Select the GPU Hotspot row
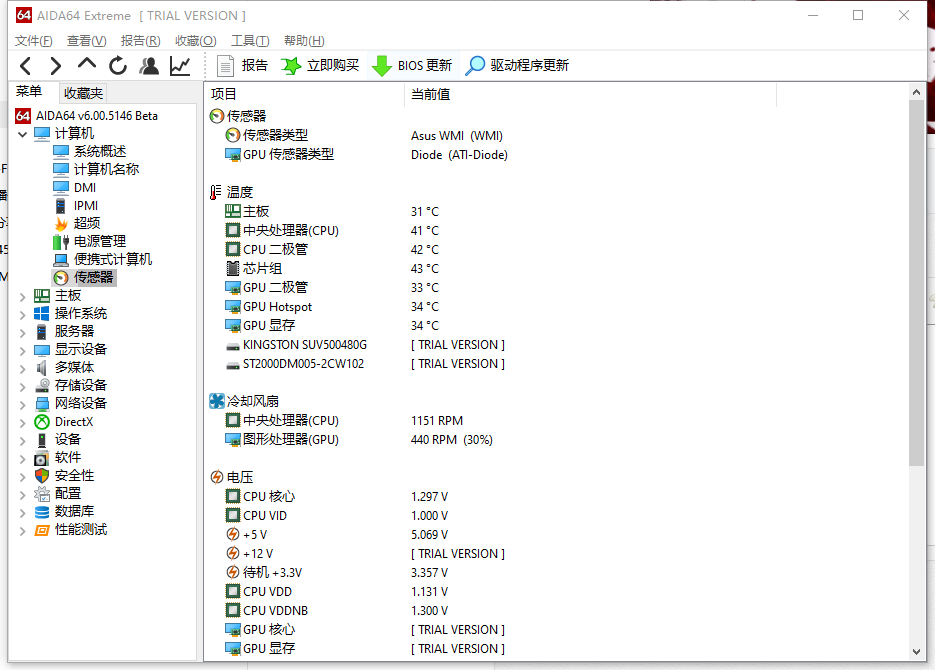Screen dimensions: 935x670 coord(556,307)
